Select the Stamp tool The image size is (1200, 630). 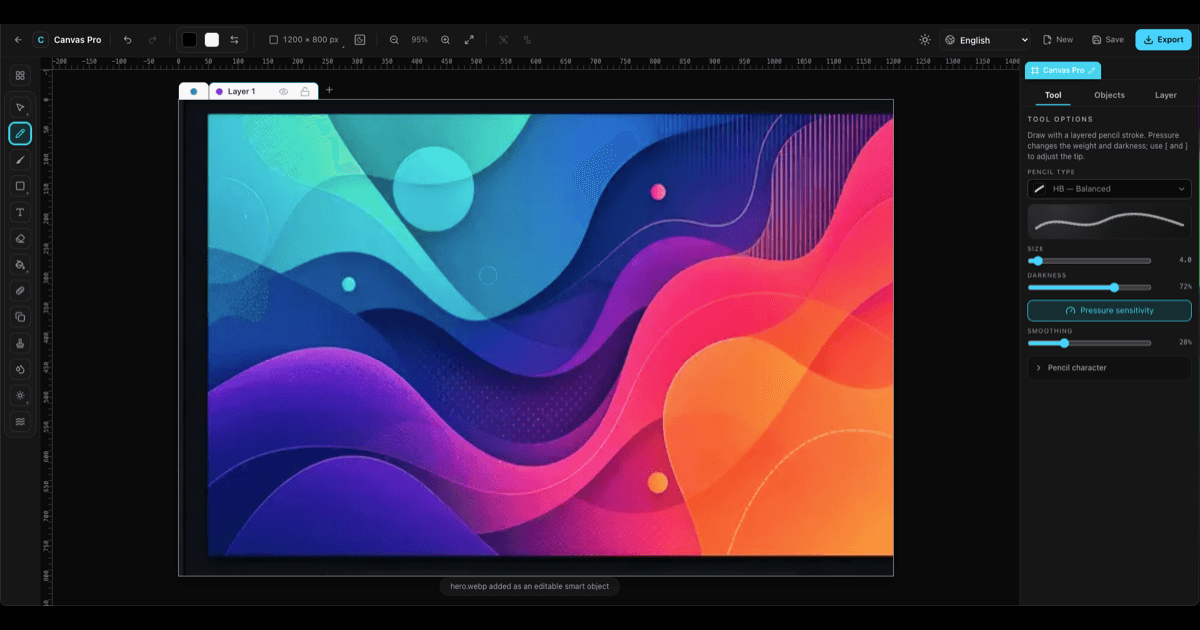click(x=20, y=343)
